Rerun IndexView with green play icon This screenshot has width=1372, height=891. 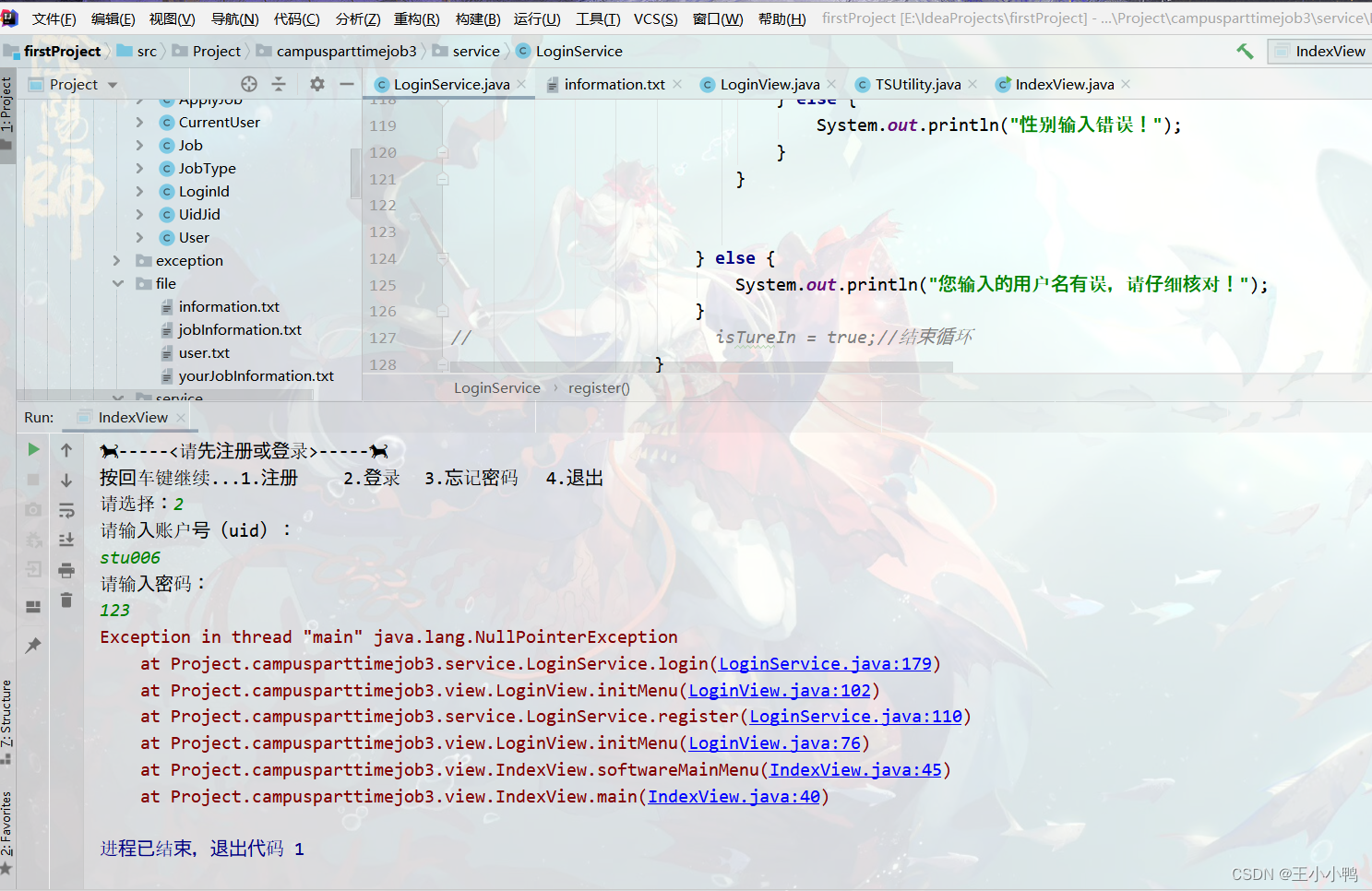point(33,449)
